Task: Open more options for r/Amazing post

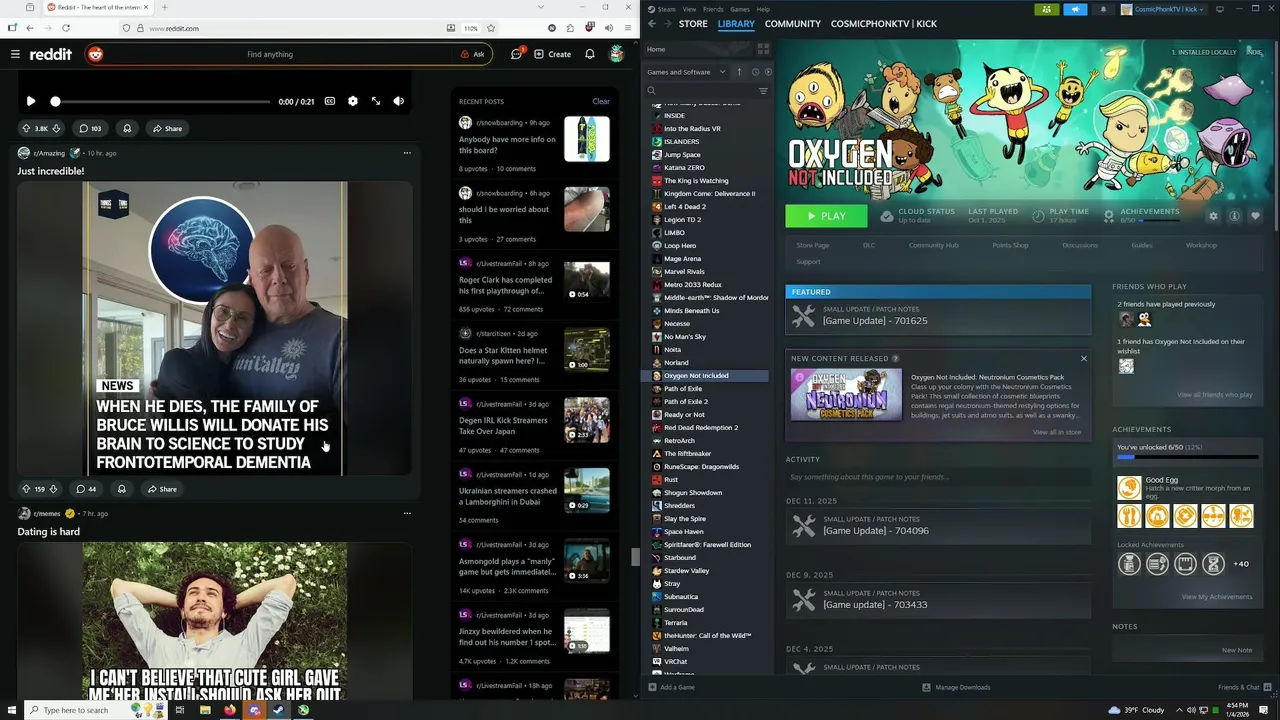Action: coord(407,153)
